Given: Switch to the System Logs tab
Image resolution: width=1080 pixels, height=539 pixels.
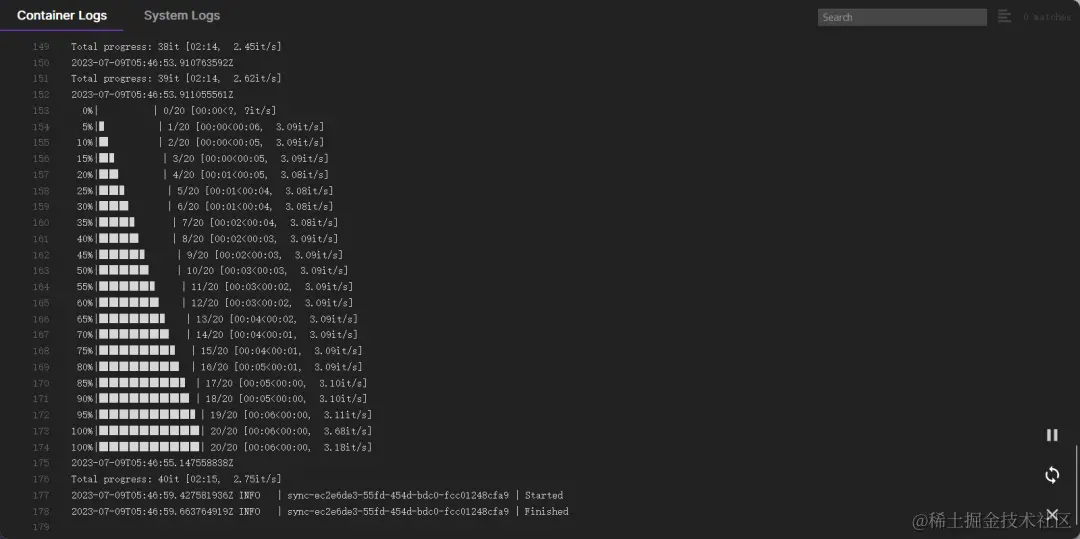Looking at the screenshot, I should point(182,15).
